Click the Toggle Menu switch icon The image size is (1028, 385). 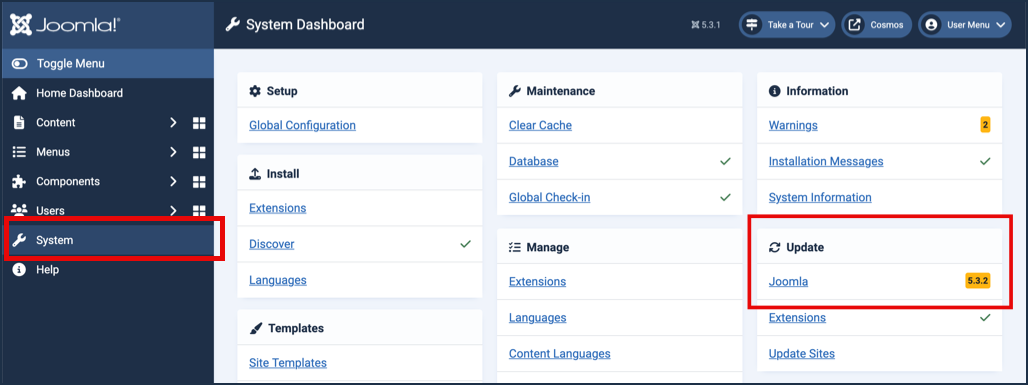[20, 64]
